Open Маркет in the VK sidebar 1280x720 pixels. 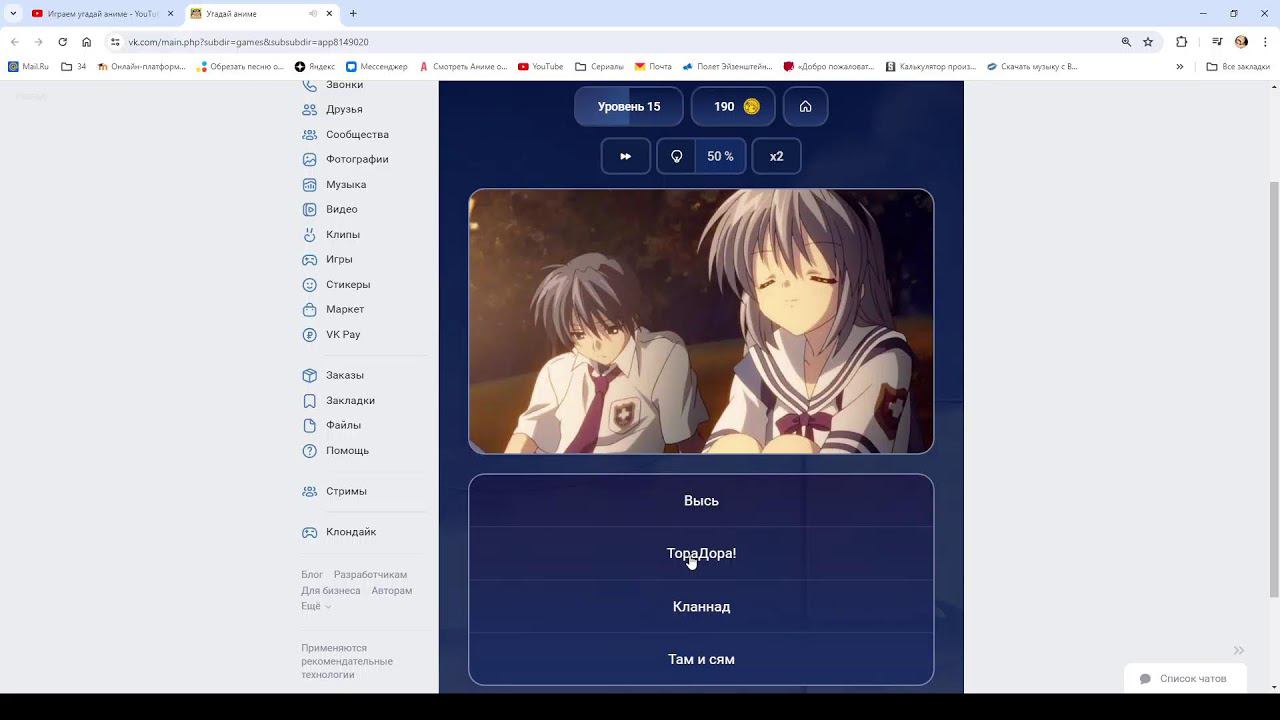click(345, 309)
